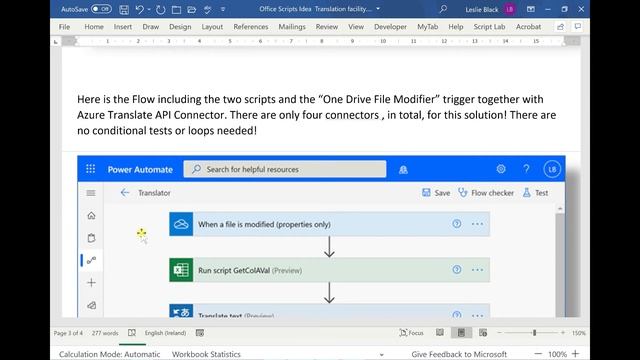Click the 277 words count
The width and height of the screenshot is (640, 360).
pos(105,333)
